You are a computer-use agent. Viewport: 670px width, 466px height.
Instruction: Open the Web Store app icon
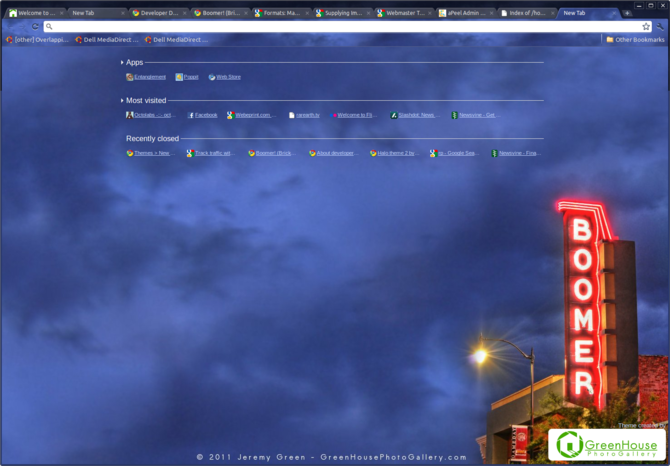(x=212, y=77)
